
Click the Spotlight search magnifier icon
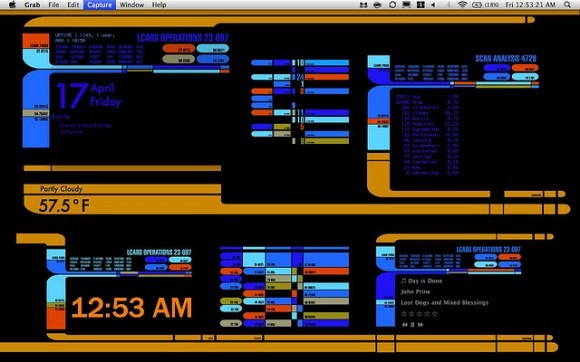567,5
